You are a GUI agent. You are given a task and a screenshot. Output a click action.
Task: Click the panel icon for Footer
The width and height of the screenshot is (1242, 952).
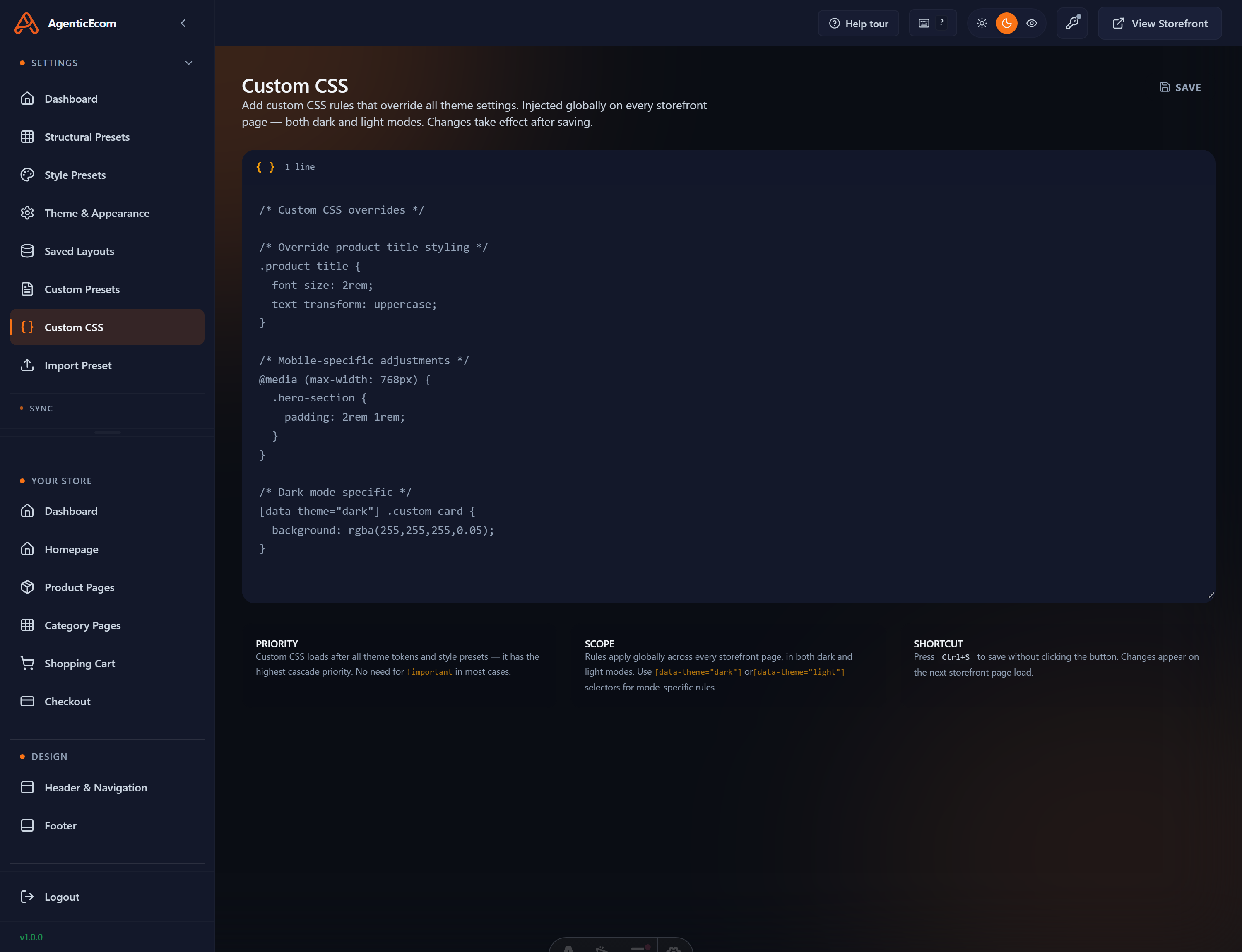pos(27,825)
